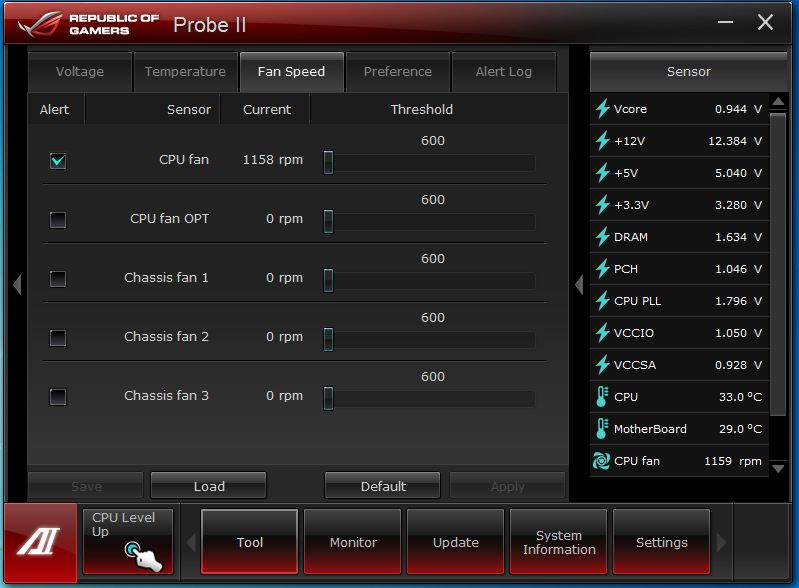Click the ROG Republic of Gamers logo
Screen dimensions: 799x588
pos(89,24)
